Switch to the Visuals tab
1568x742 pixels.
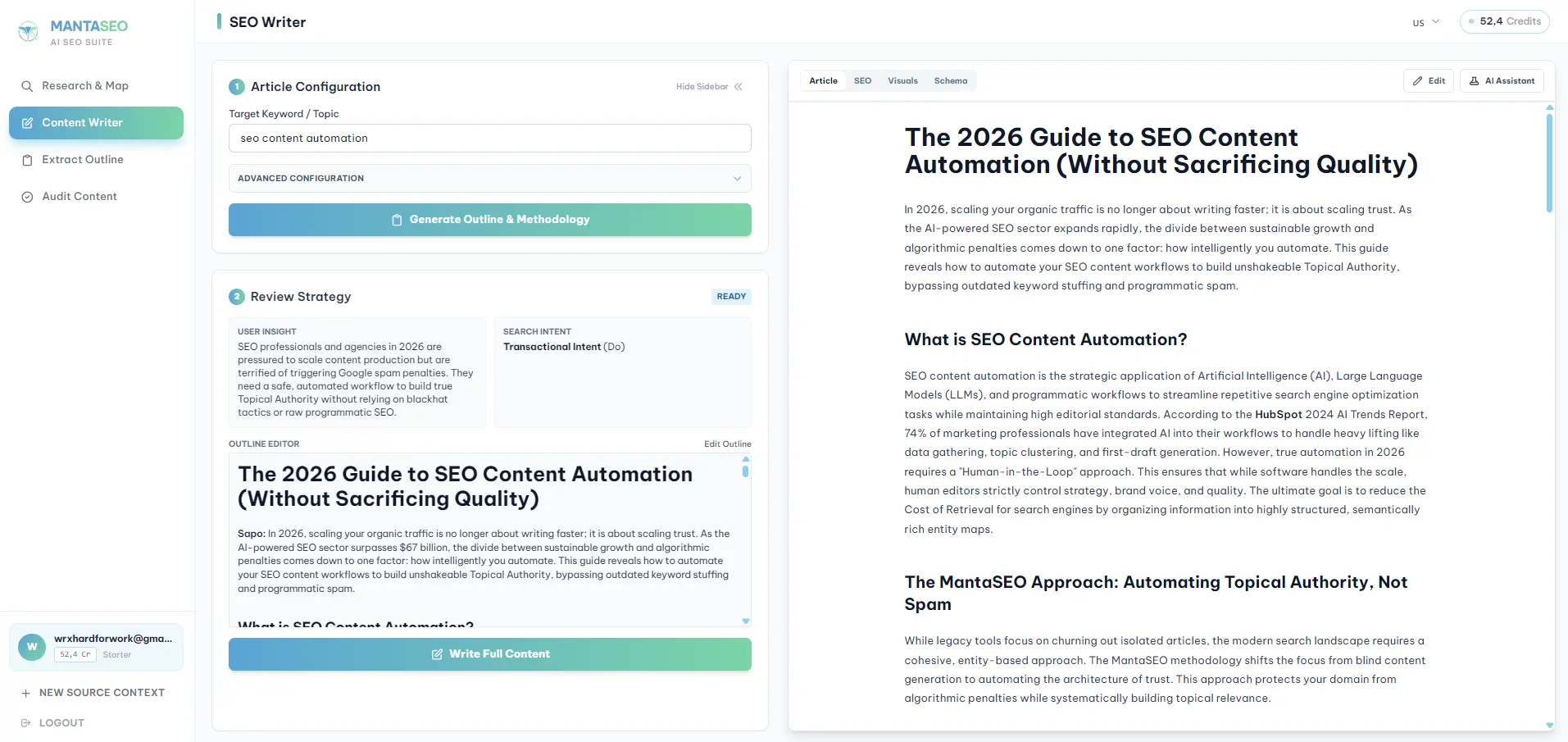click(x=902, y=80)
